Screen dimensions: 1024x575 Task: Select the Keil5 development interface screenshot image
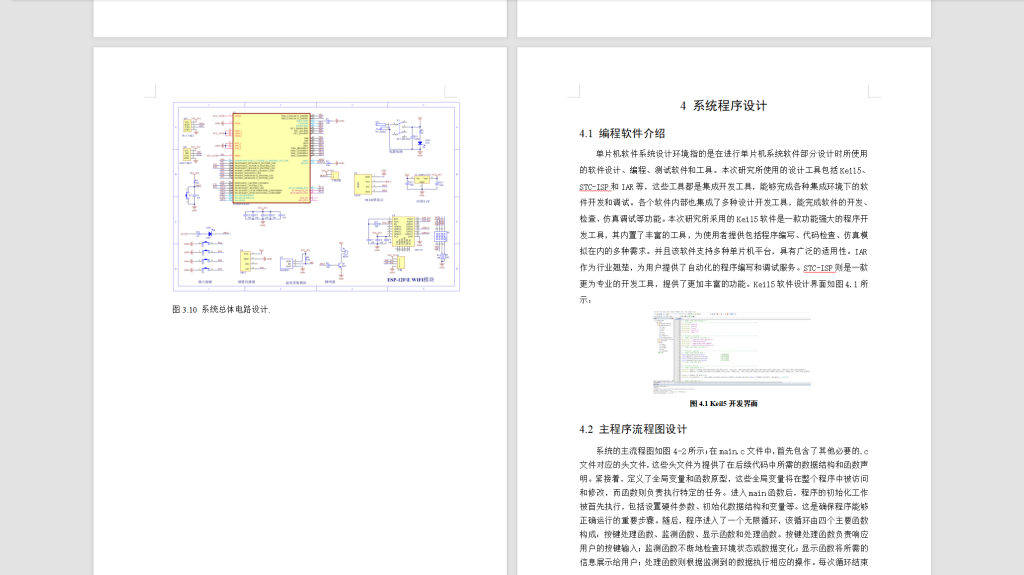pos(731,352)
